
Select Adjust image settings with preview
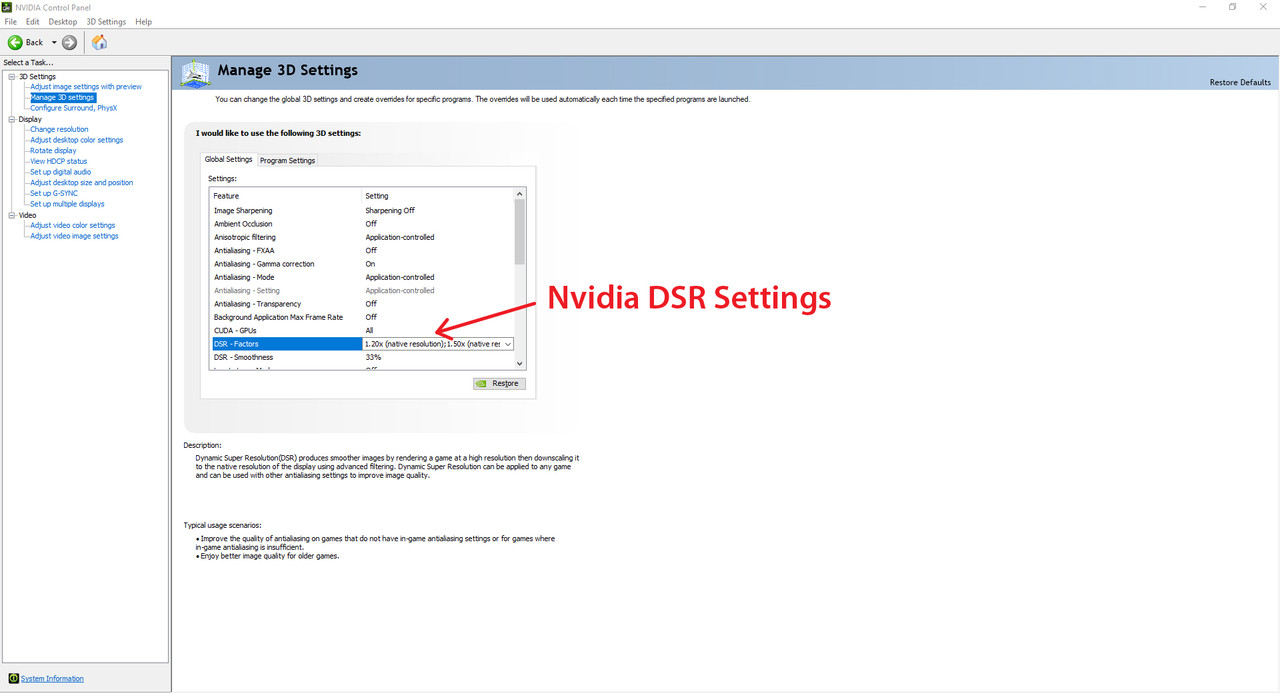86,87
